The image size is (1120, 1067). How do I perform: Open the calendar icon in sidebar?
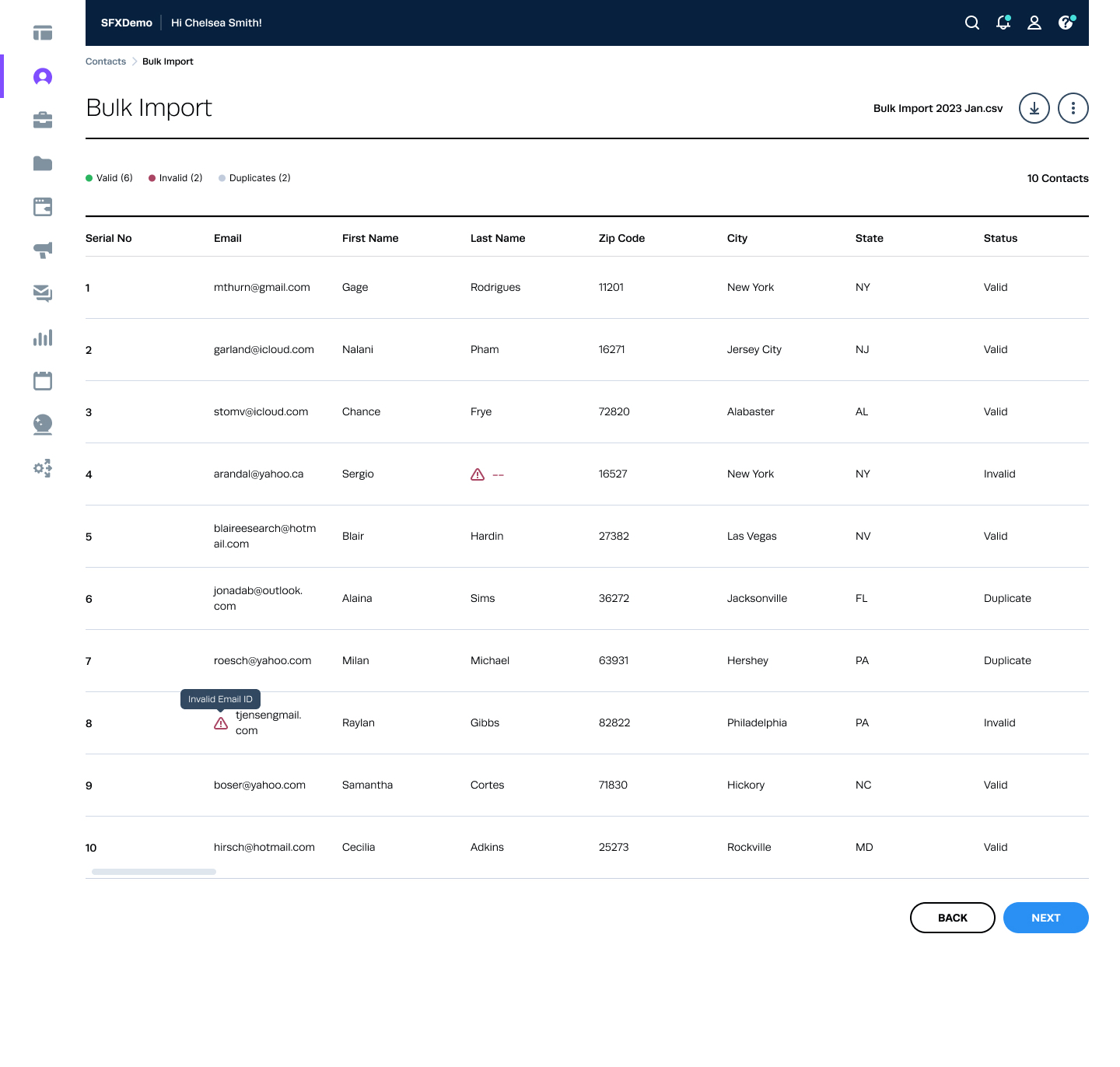tap(43, 380)
